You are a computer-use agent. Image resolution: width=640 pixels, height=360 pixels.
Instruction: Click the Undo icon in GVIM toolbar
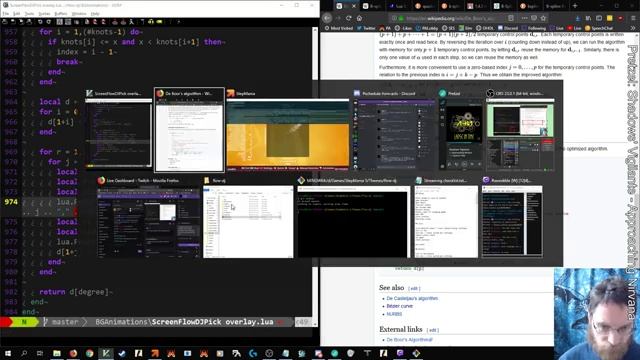(x=40, y=22)
